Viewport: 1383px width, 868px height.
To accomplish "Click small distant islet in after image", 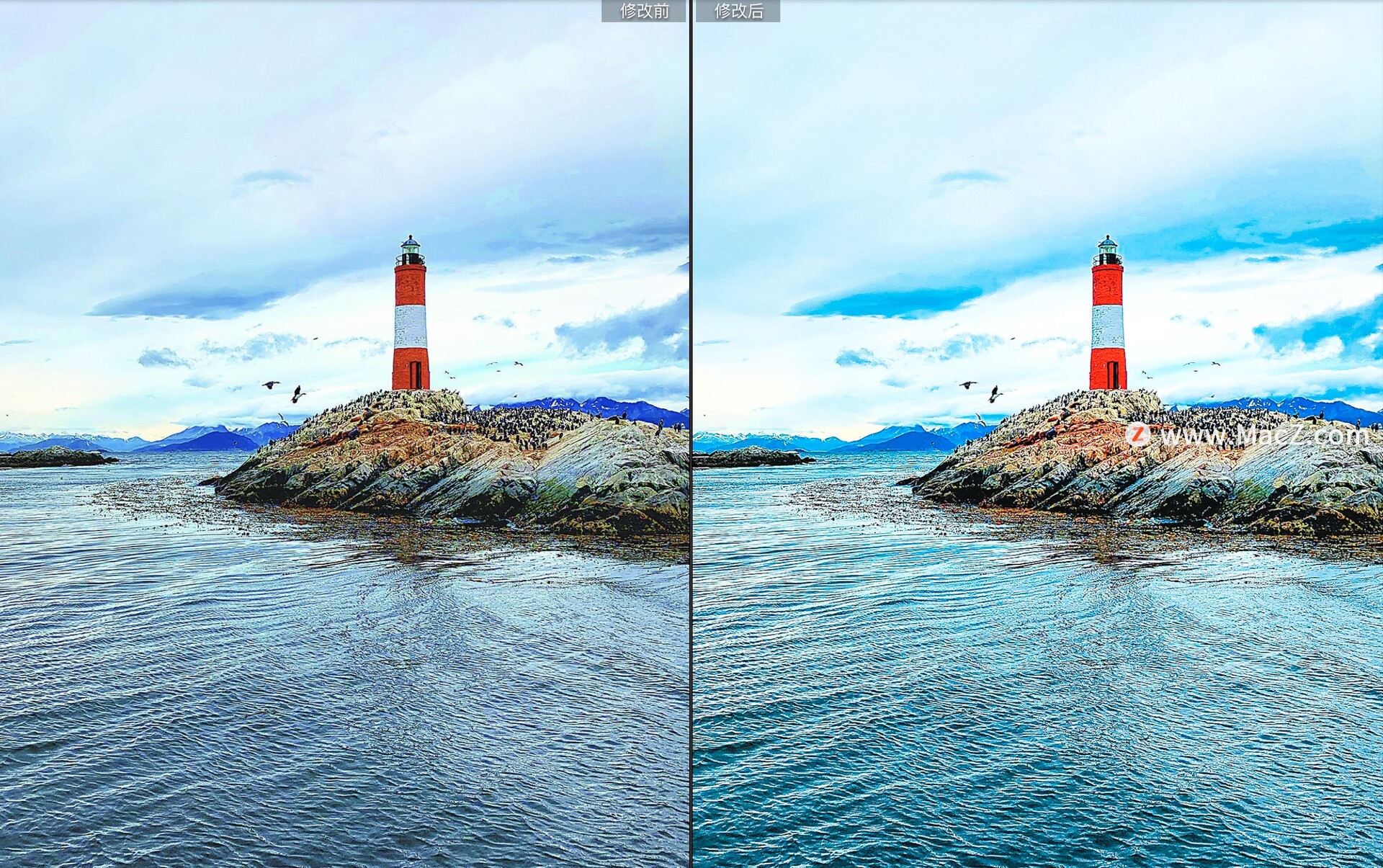I will [x=751, y=457].
